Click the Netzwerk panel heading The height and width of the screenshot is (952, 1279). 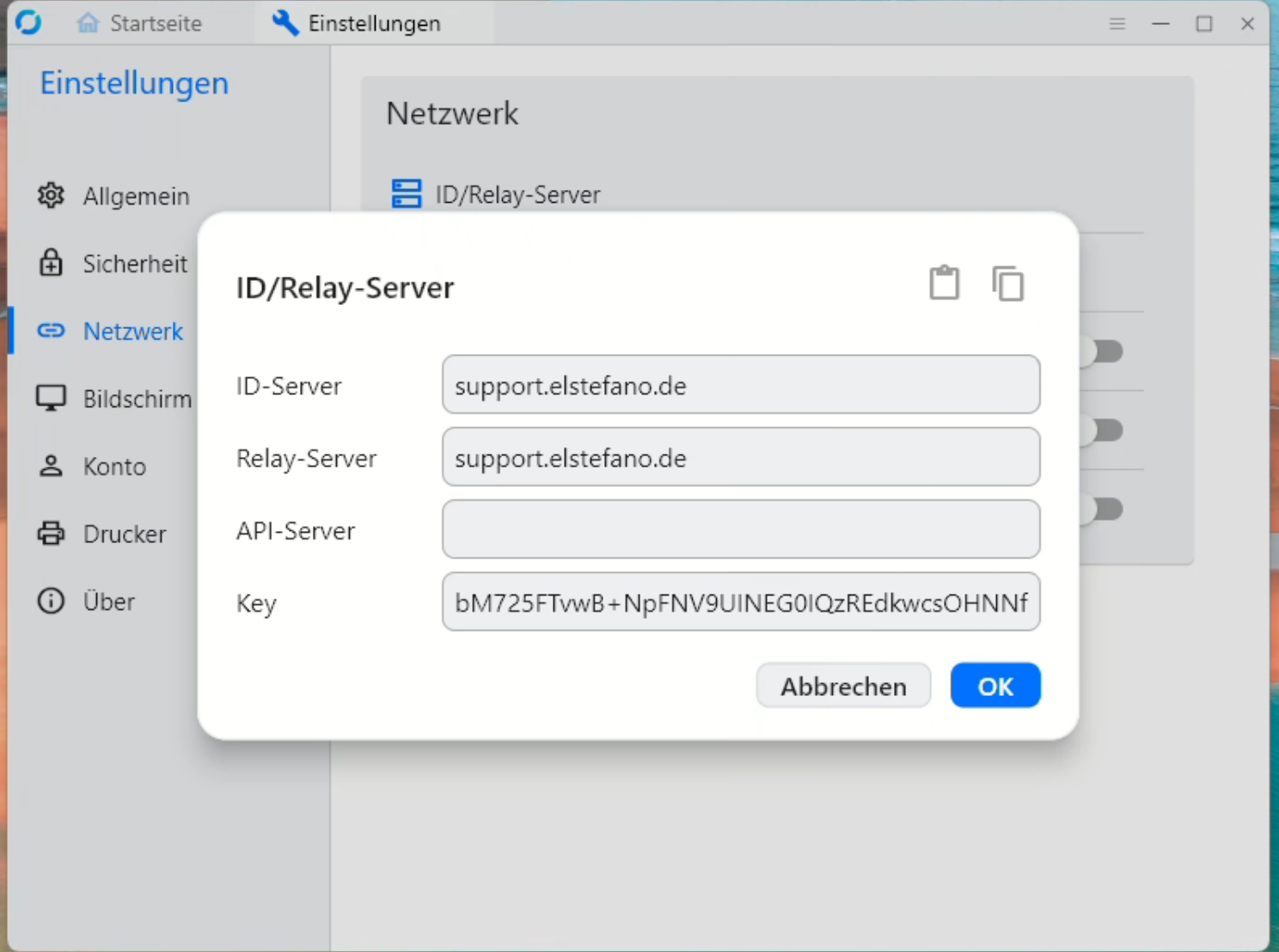[x=452, y=113]
